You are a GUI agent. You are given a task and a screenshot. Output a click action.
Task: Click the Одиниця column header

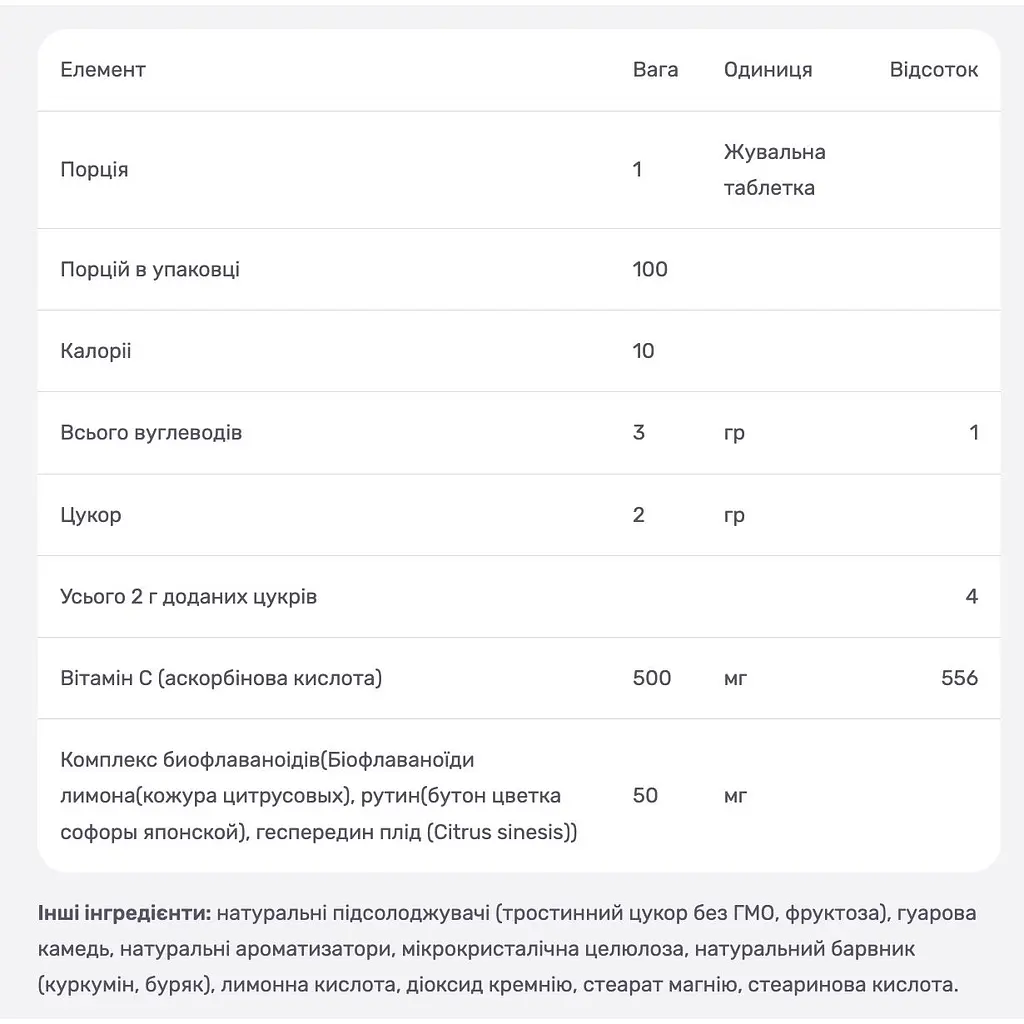768,70
